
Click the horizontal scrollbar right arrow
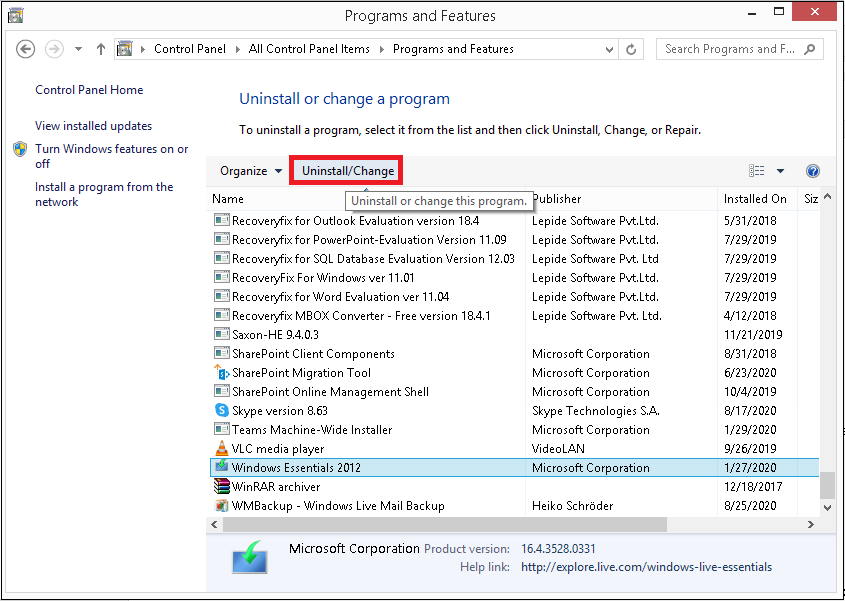(811, 524)
